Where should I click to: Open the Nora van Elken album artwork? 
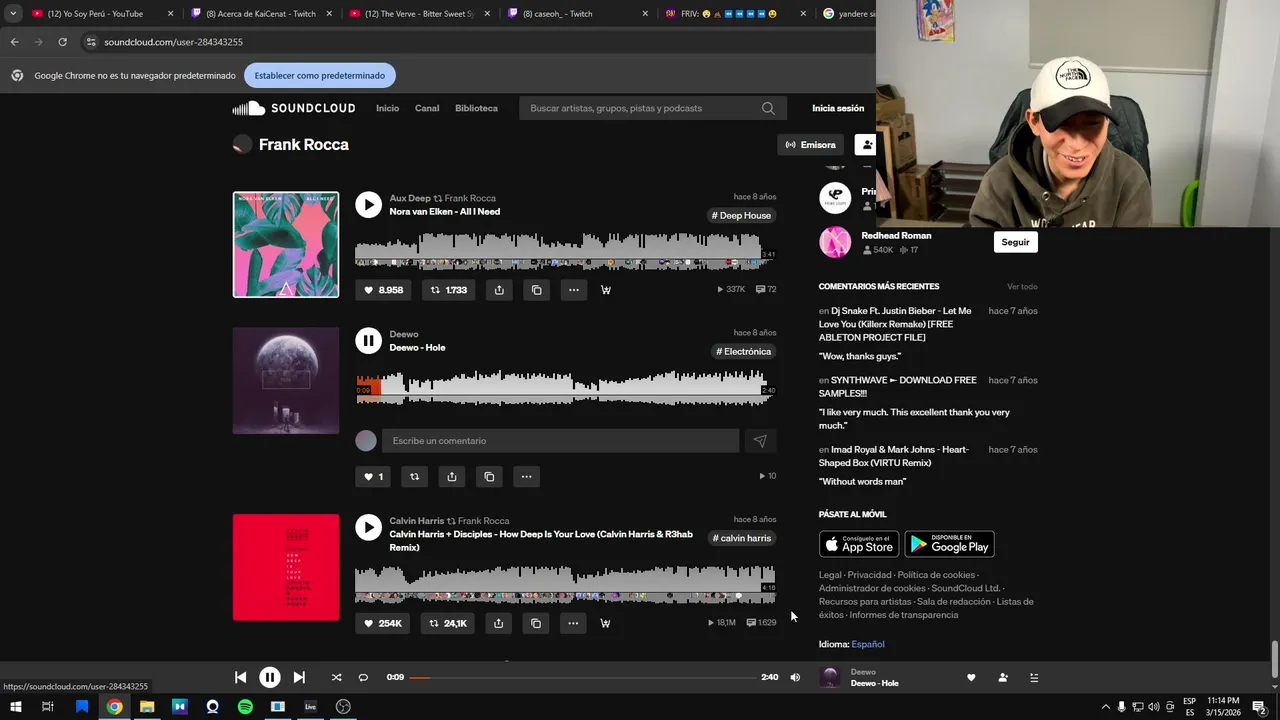click(x=286, y=245)
